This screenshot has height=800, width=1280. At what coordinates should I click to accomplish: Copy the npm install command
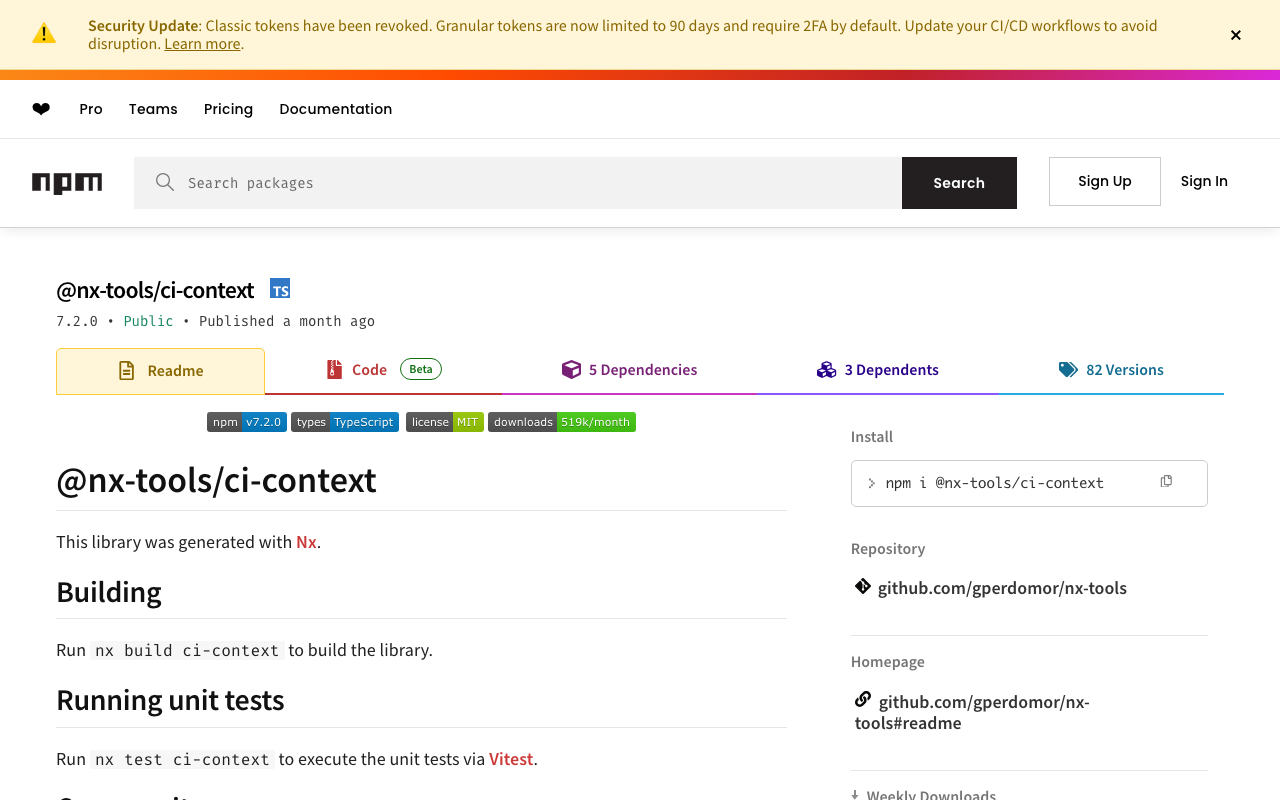(1166, 482)
